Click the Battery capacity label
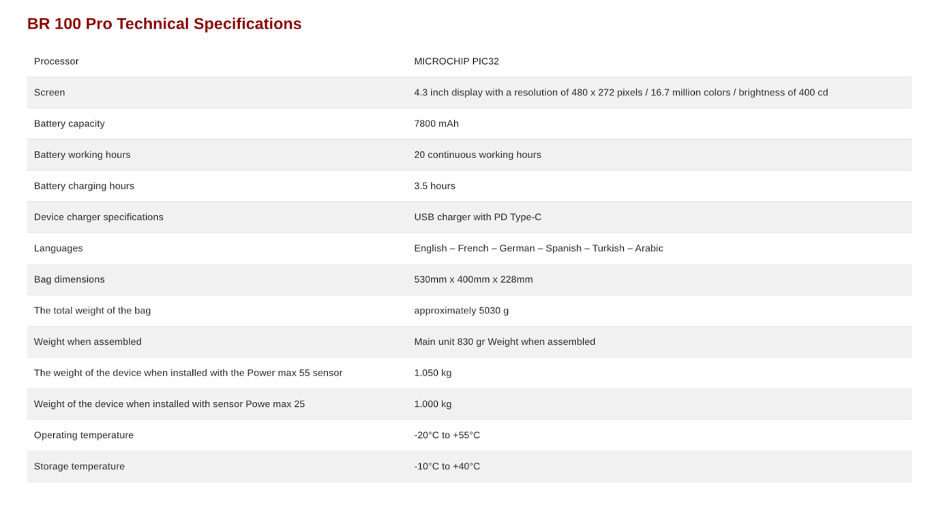 [x=69, y=124]
